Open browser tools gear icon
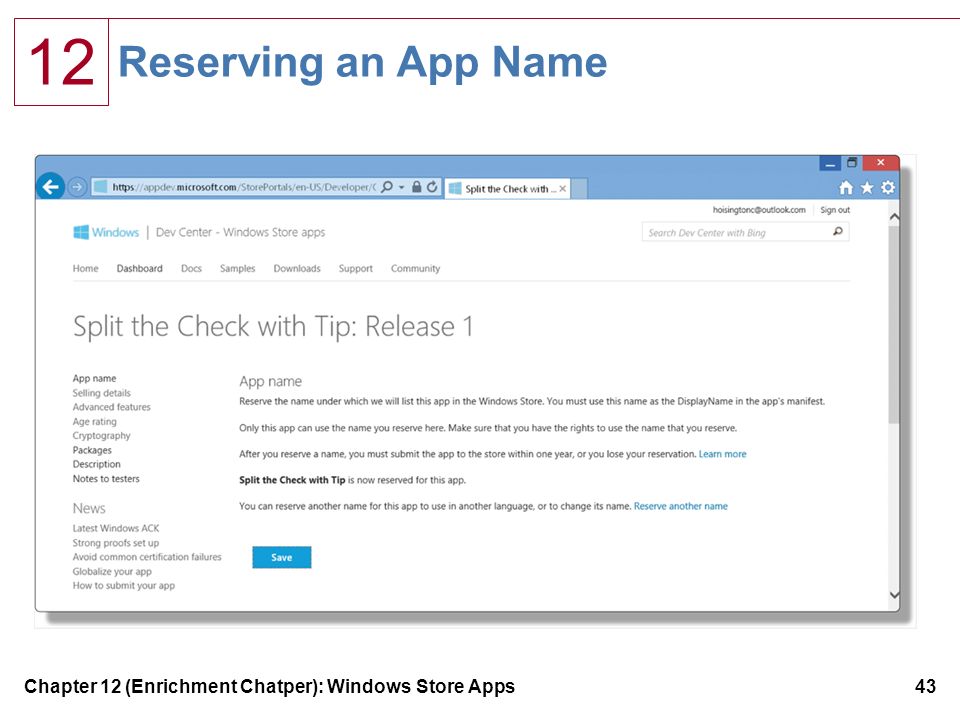Image resolution: width=960 pixels, height=720 pixels. click(888, 187)
